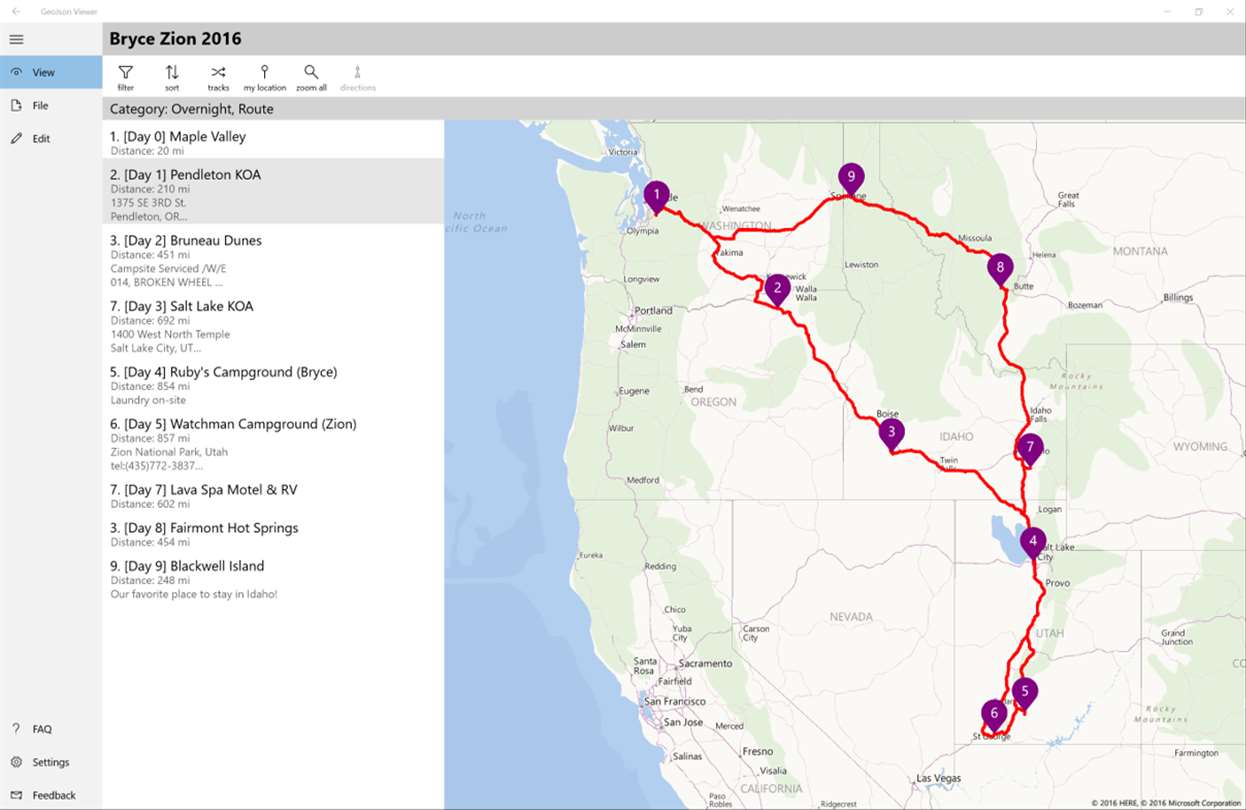1246x810 pixels.
Task: Open the FAQ page
Action: click(x=42, y=729)
